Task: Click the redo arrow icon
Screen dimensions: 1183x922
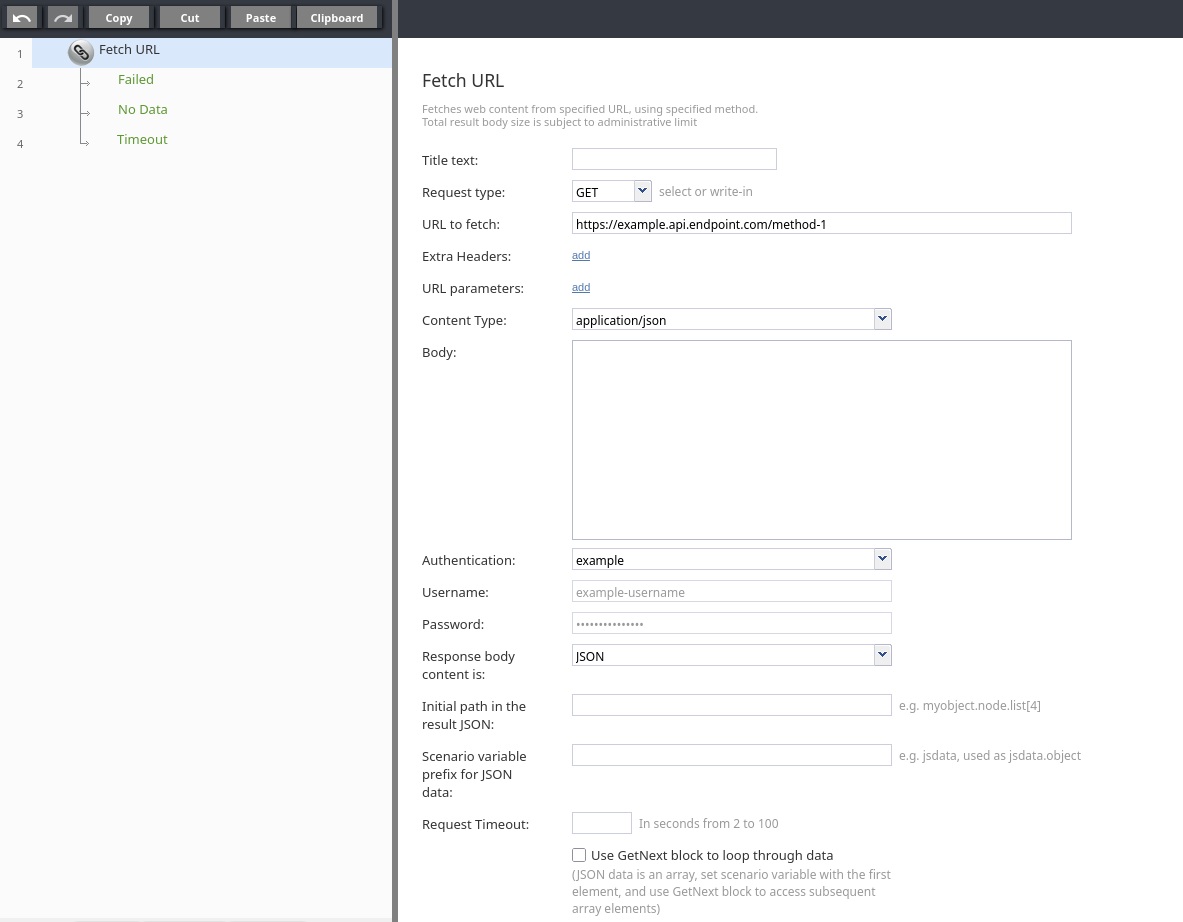Action: 62,17
